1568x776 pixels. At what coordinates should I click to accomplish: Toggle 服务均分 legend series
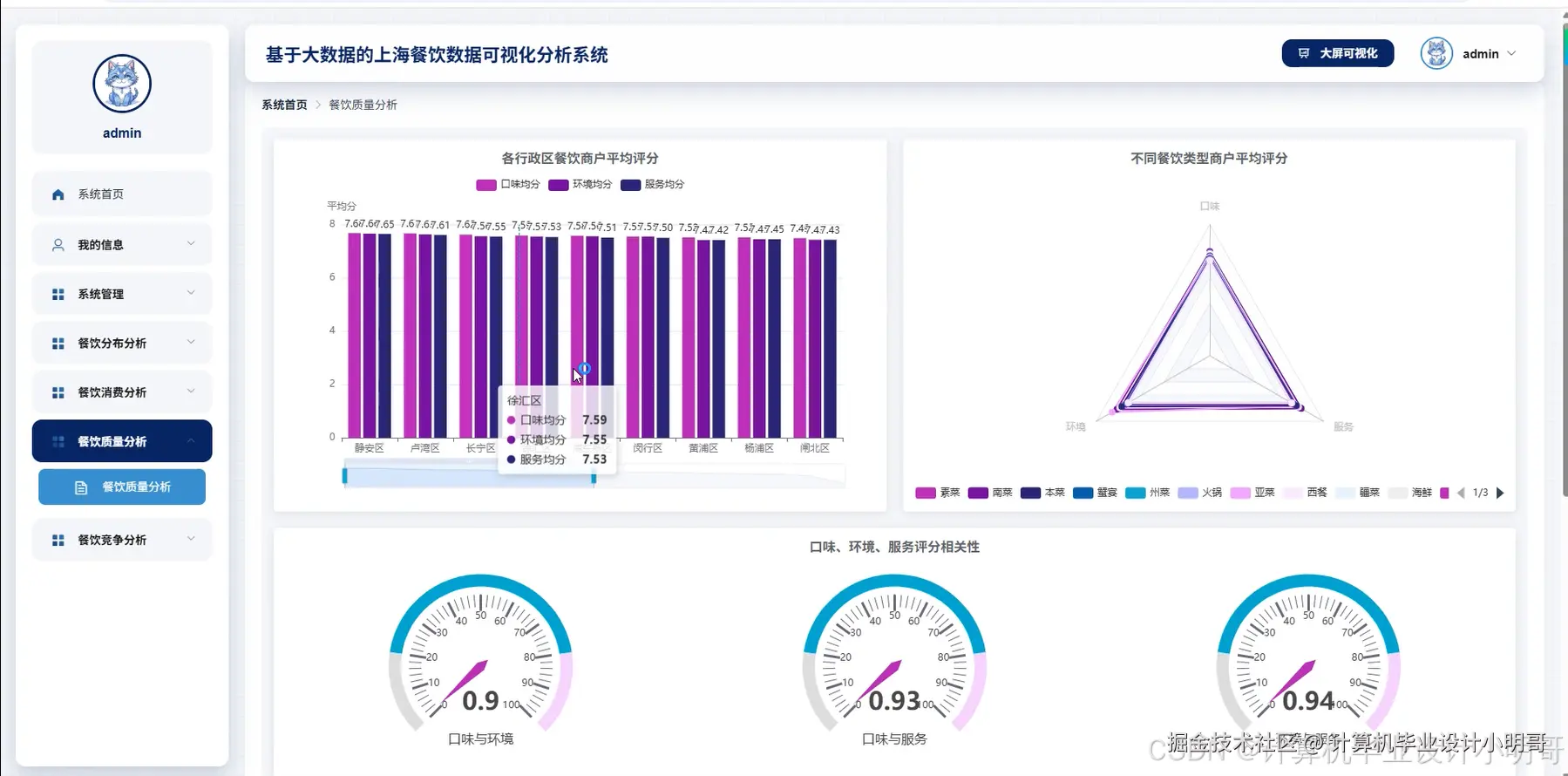652,184
